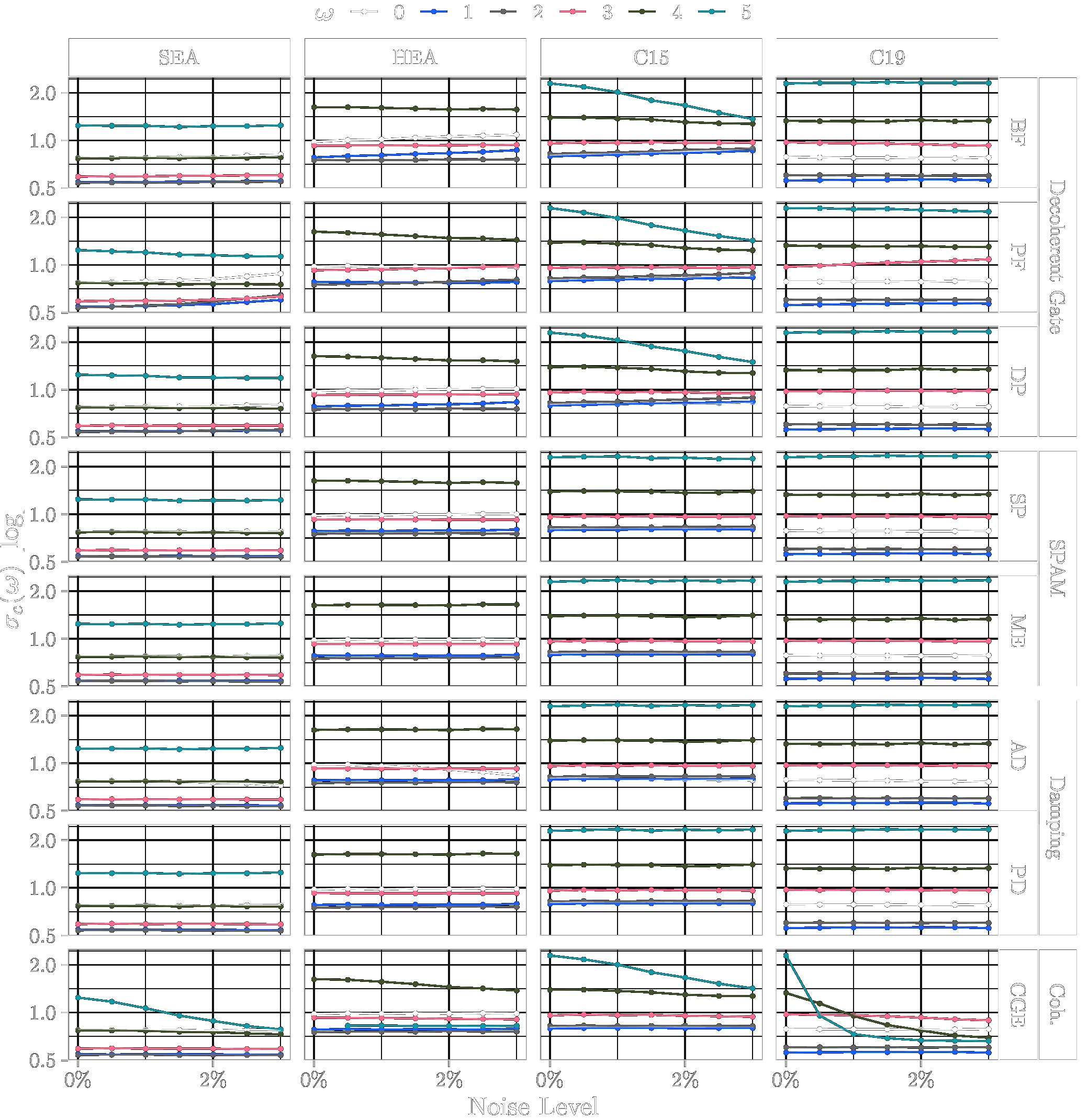Click the BF row strip label
The width and height of the screenshot is (1088, 1120).
coord(1018,132)
